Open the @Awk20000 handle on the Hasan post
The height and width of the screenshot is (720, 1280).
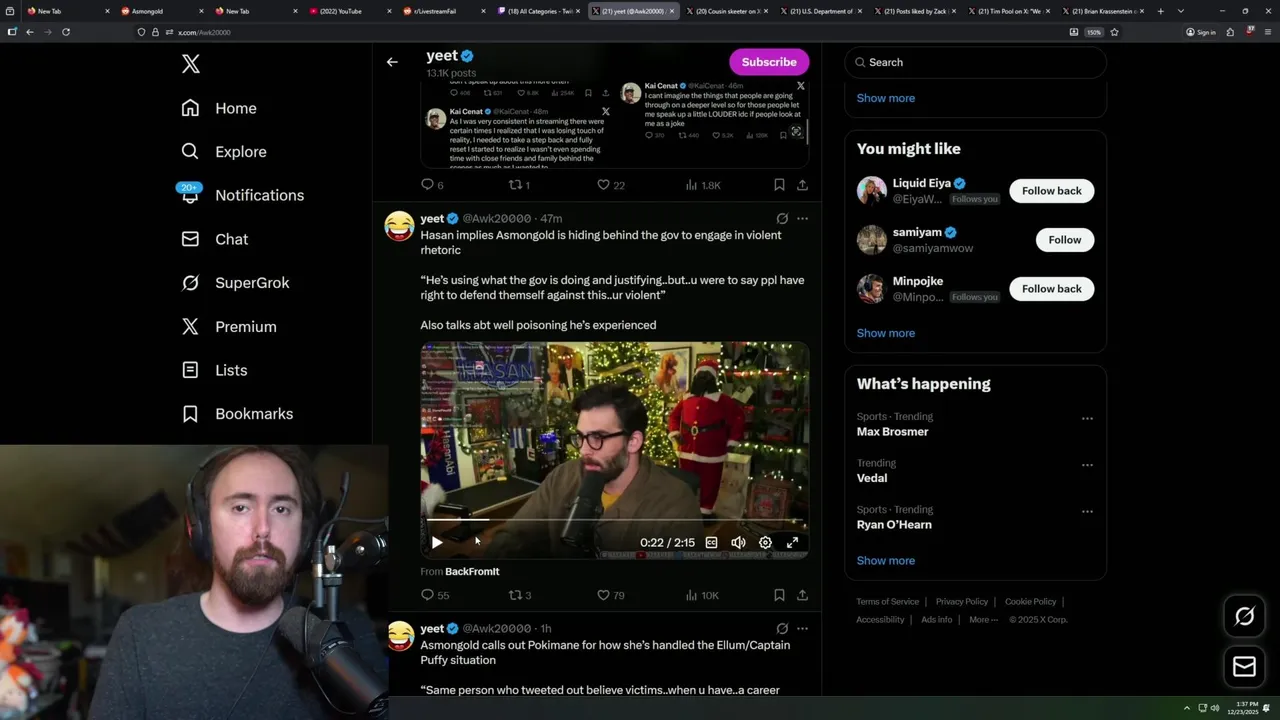click(496, 219)
